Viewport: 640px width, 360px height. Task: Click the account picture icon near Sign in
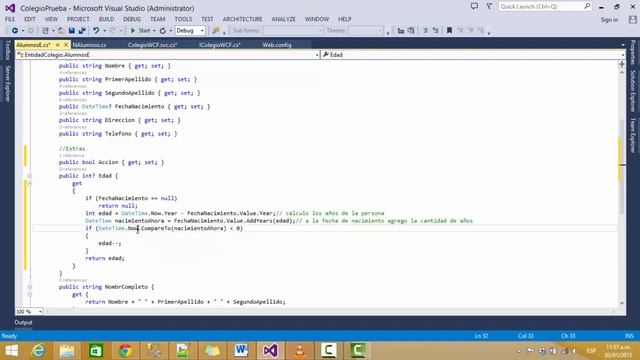pyautogui.click(x=633, y=19)
